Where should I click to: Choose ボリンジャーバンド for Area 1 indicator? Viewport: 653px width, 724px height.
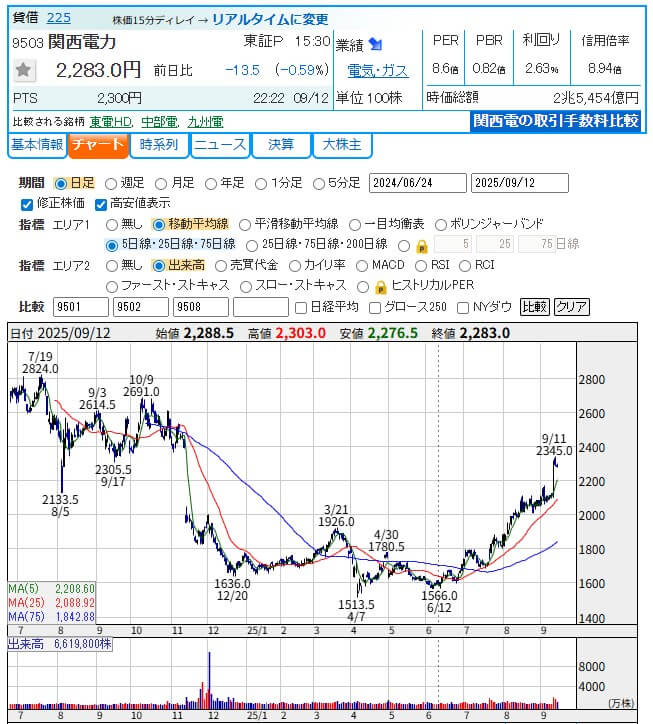pos(441,225)
